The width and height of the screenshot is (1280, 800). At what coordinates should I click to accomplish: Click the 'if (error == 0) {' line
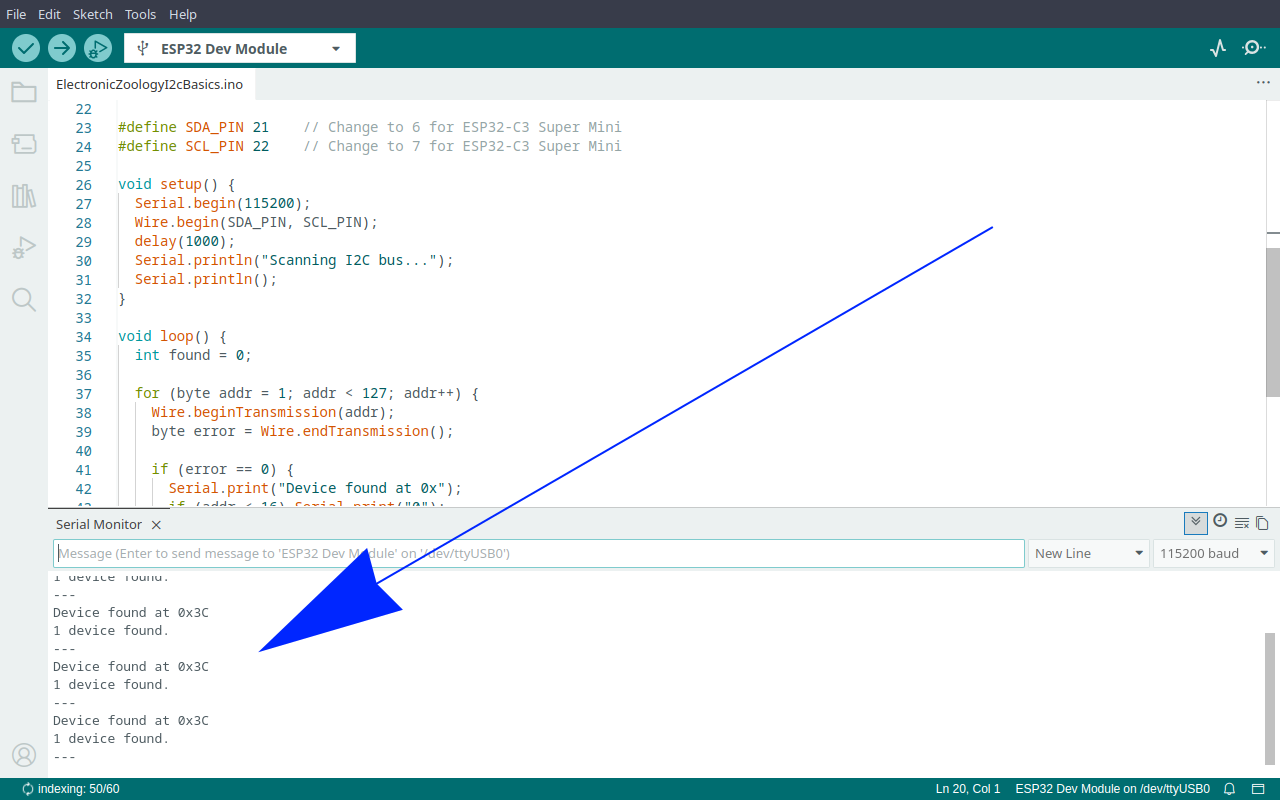(223, 469)
